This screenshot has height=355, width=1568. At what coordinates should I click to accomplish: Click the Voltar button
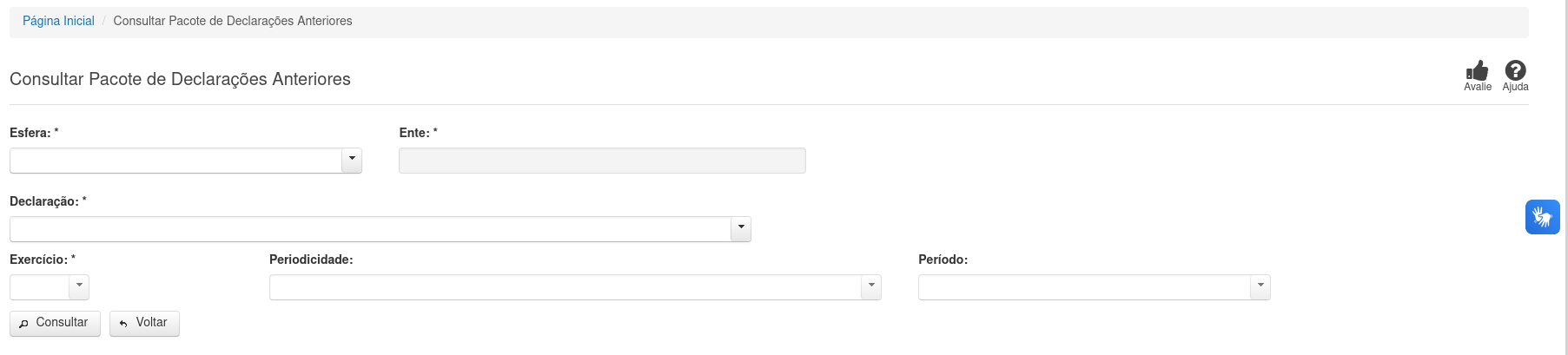144,323
